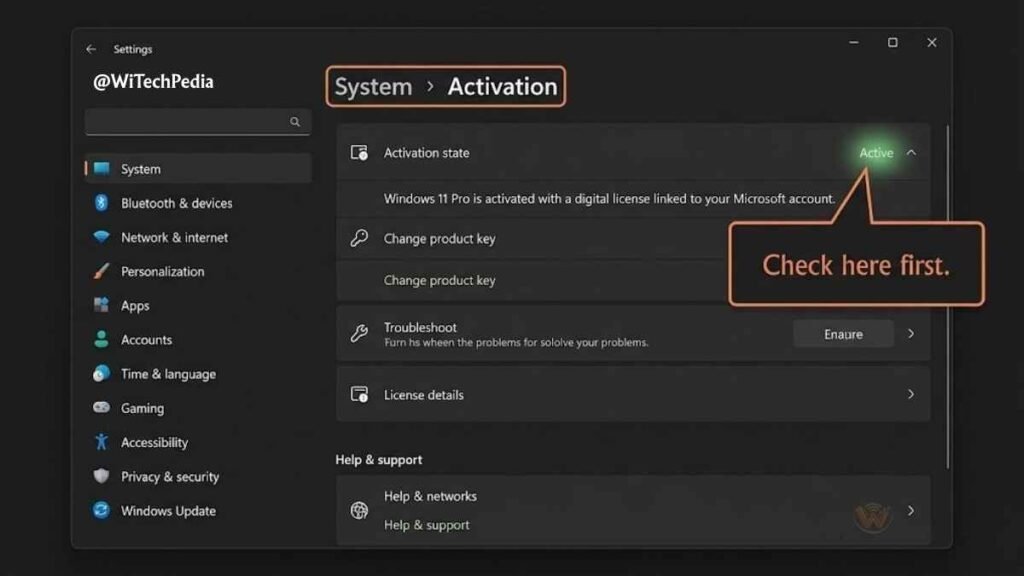Open the System category label

pos(140,169)
